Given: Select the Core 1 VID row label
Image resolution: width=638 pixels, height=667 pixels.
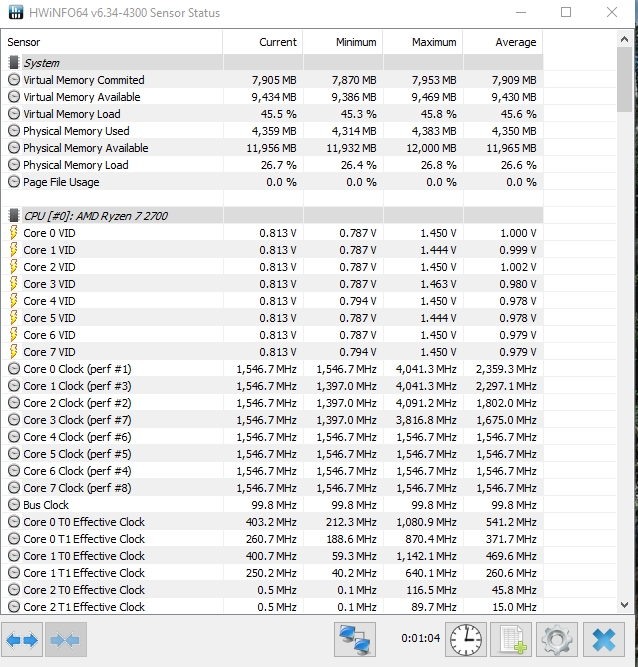Looking at the screenshot, I should click(x=49, y=250).
